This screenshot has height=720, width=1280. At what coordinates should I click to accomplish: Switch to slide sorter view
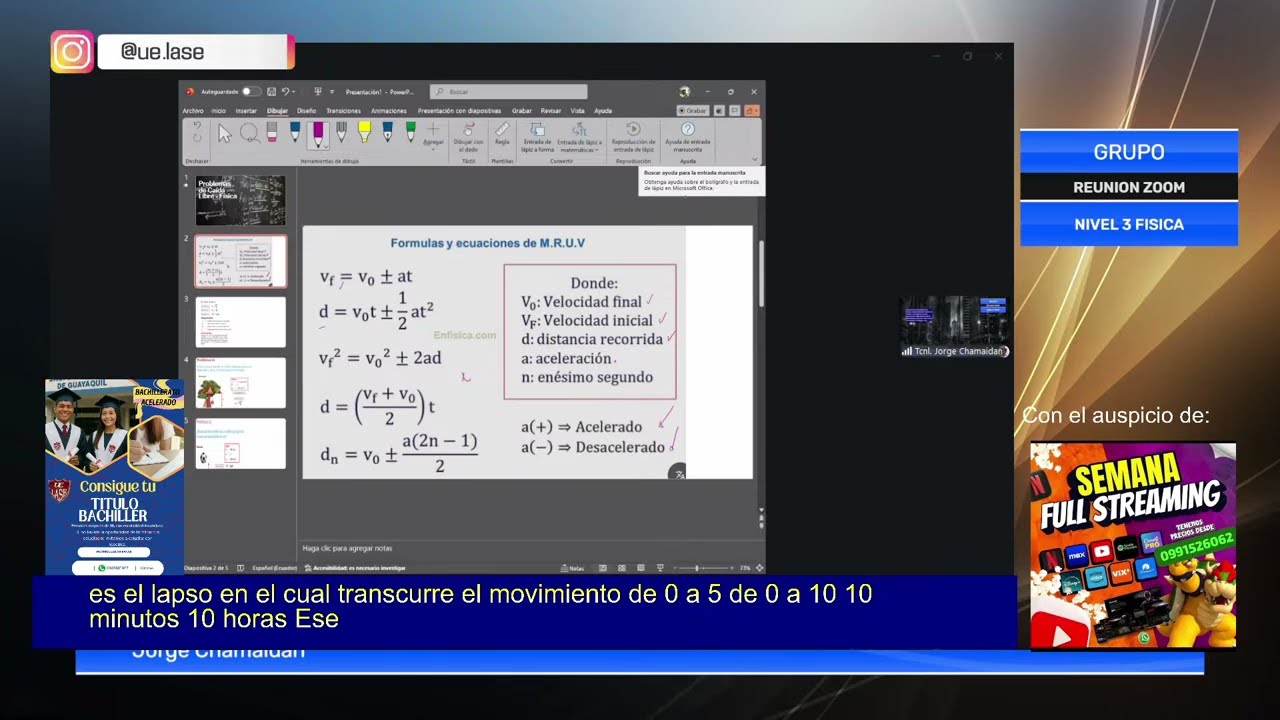click(x=621, y=568)
